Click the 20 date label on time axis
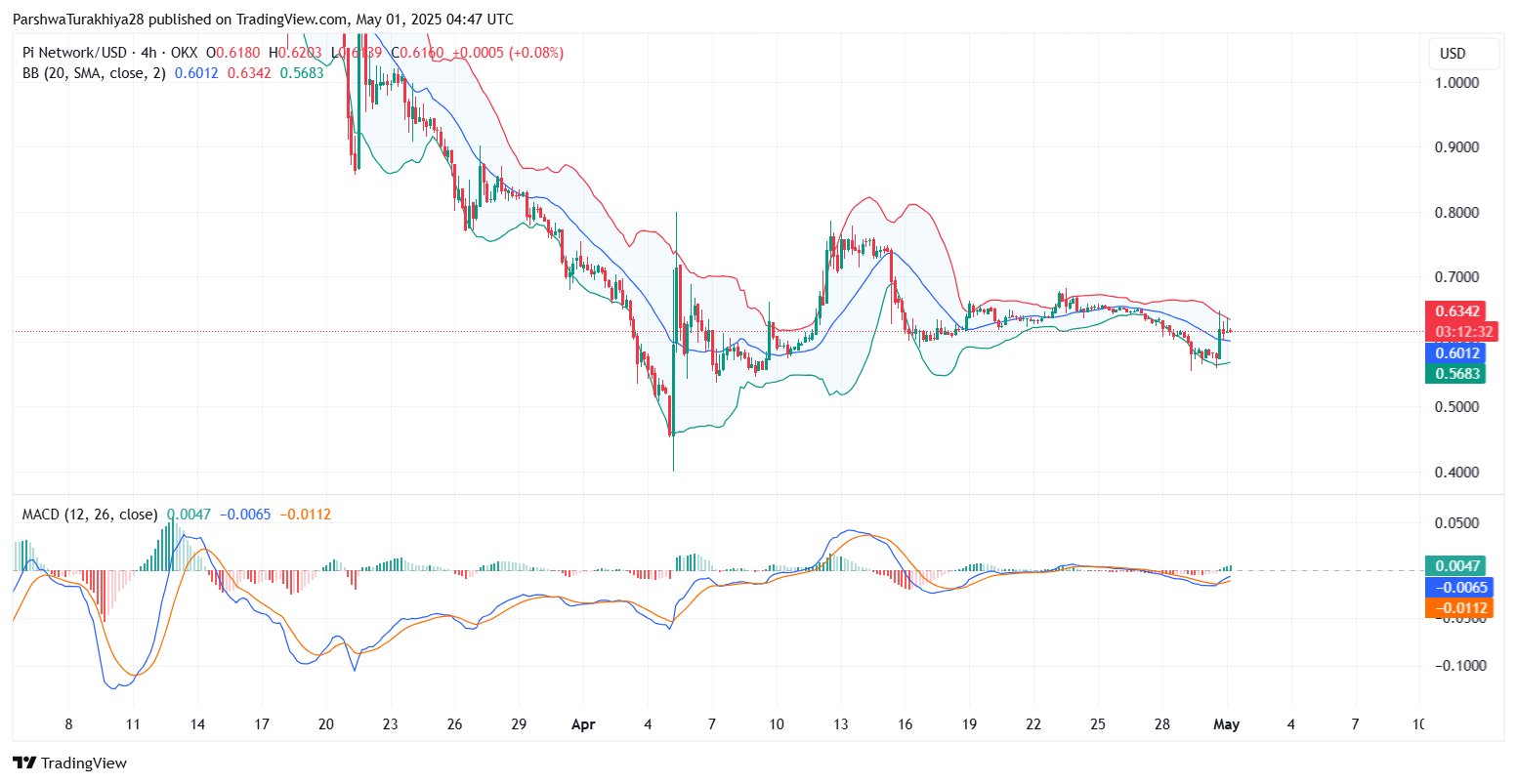 (x=326, y=724)
